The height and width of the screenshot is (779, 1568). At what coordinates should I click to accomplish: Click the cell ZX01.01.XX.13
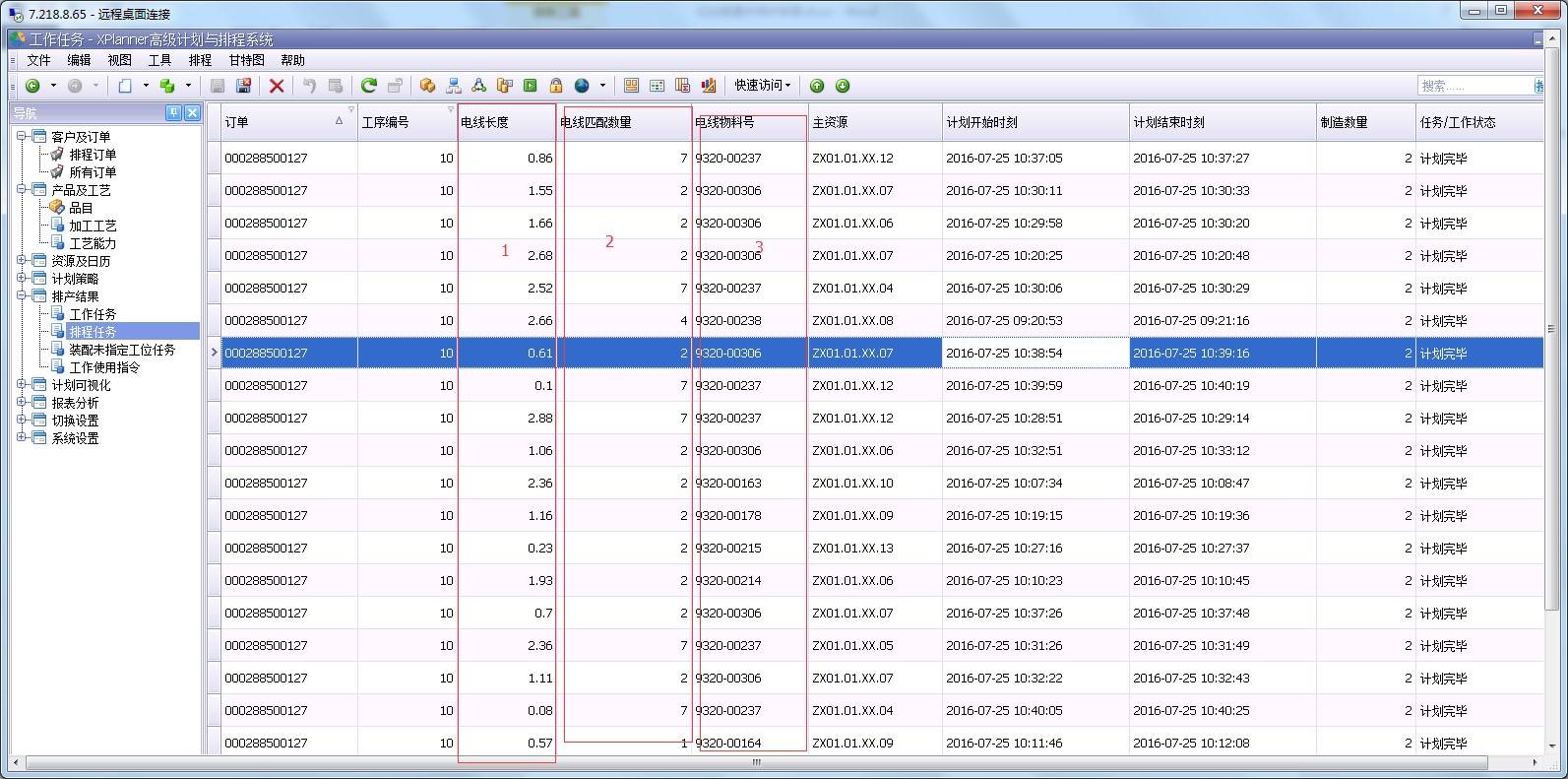[x=875, y=548]
